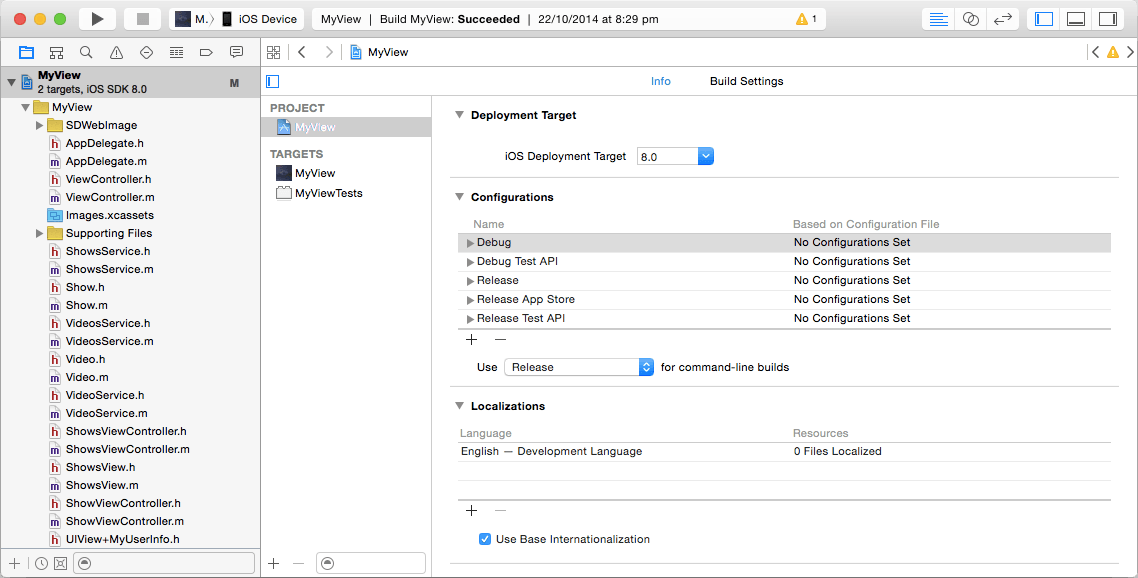Open the Report navigator
Viewport: 1138px width, 578px height.
click(x=236, y=52)
